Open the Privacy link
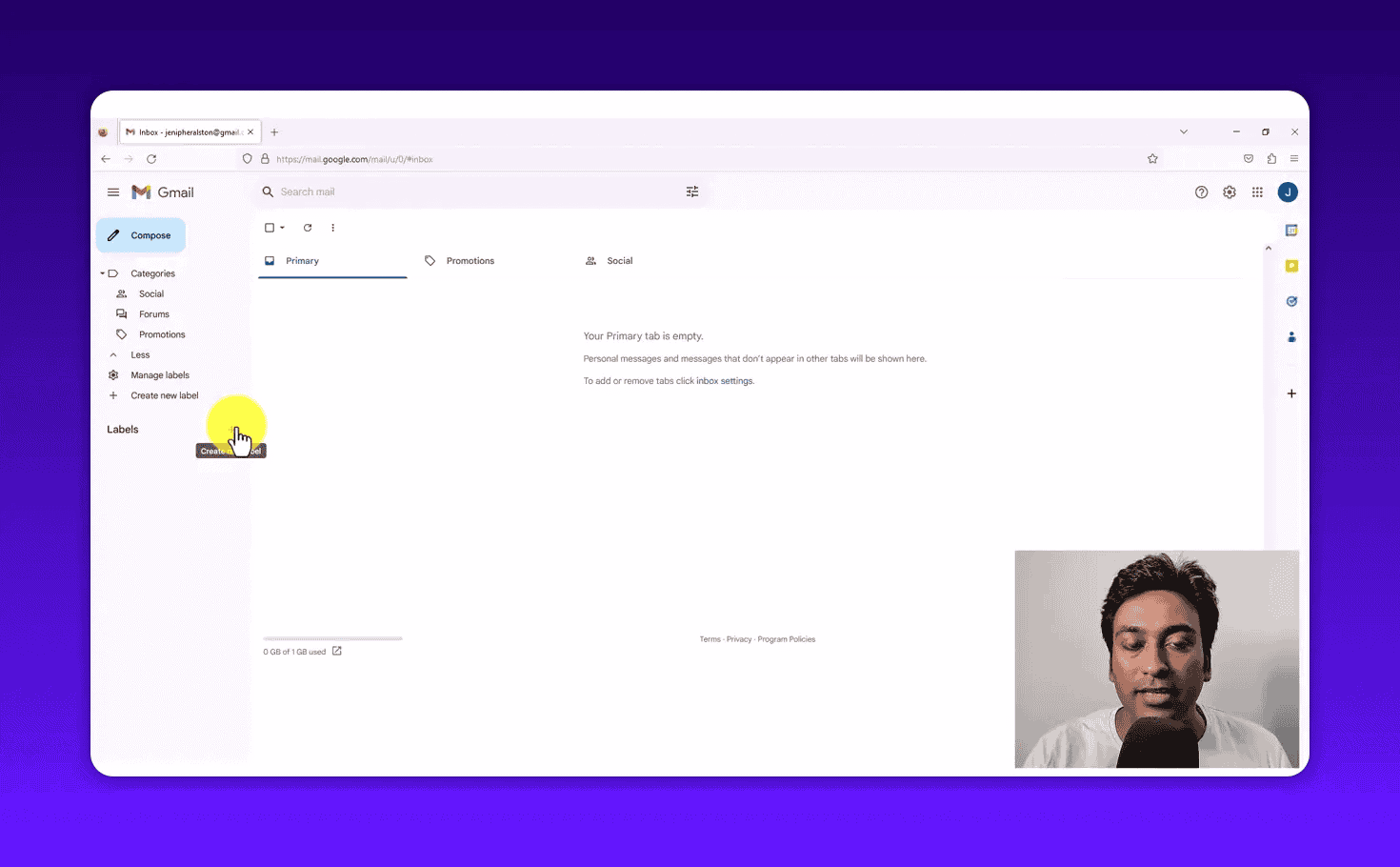This screenshot has height=867, width=1400. 739,639
